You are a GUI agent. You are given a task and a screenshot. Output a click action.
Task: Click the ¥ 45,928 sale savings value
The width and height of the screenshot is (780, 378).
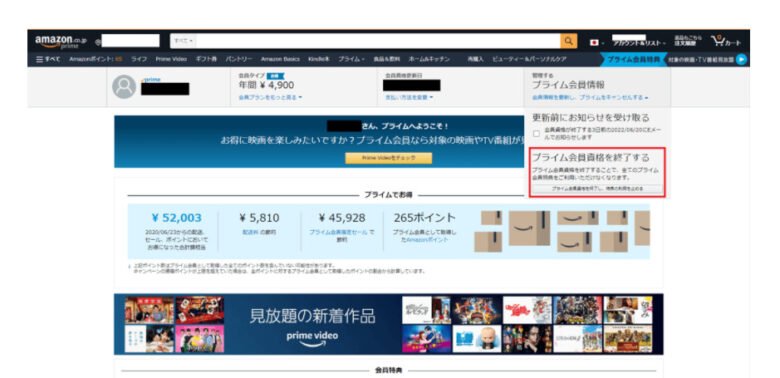[342, 218]
